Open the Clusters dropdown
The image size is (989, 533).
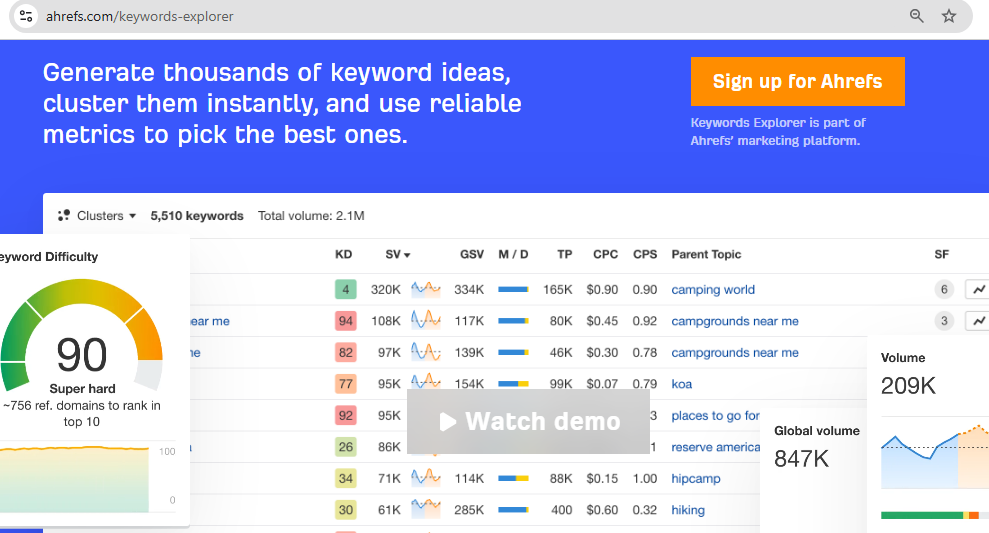(x=97, y=215)
